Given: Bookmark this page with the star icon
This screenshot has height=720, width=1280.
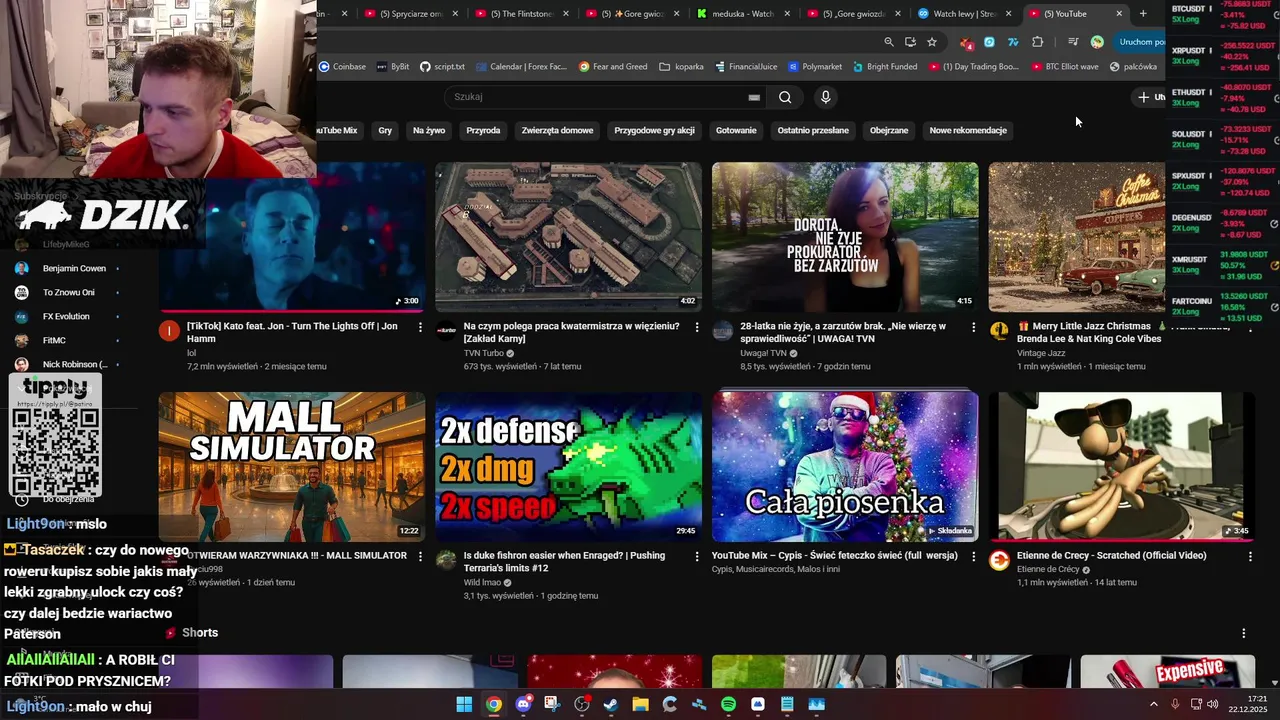Looking at the screenshot, I should pyautogui.click(x=932, y=42).
